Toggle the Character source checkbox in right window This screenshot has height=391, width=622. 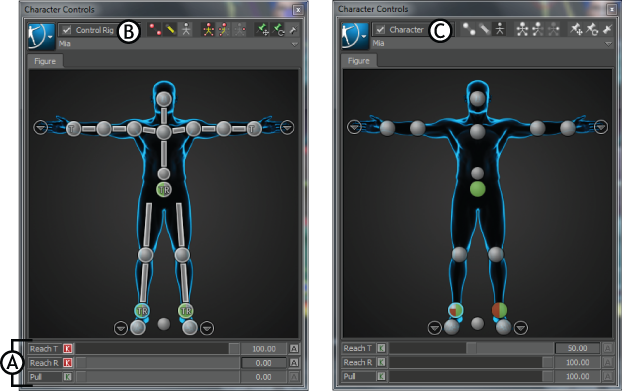click(380, 30)
